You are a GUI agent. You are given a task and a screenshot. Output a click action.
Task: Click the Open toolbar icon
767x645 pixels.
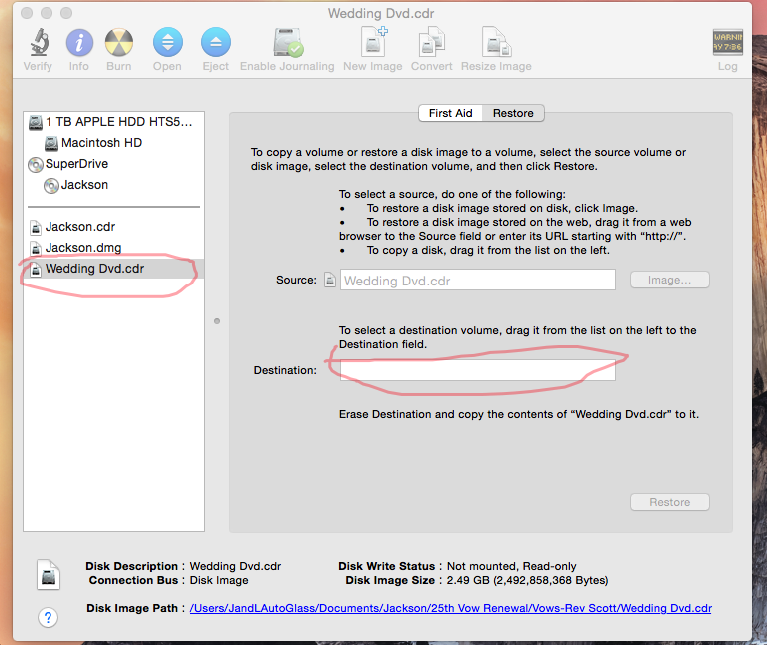pyautogui.click(x=168, y=42)
